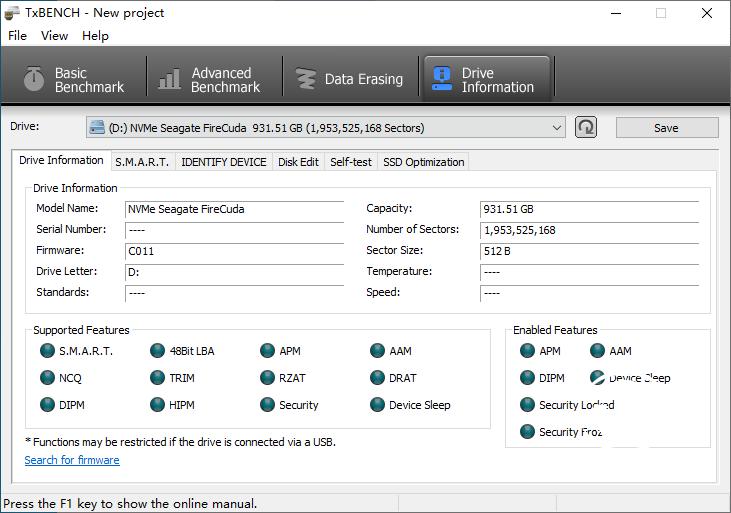Viewport: 731px width, 513px height.
Task: Click the supported Device Sleep indicator
Action: coord(377,405)
